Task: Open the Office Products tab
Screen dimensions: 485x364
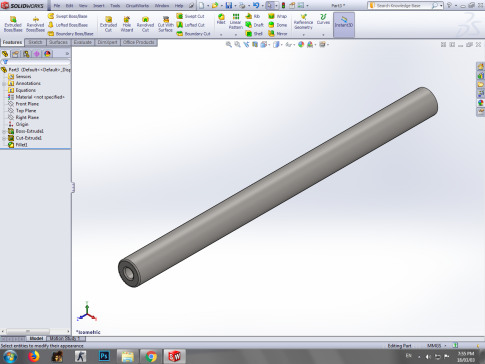Action: pos(139,42)
